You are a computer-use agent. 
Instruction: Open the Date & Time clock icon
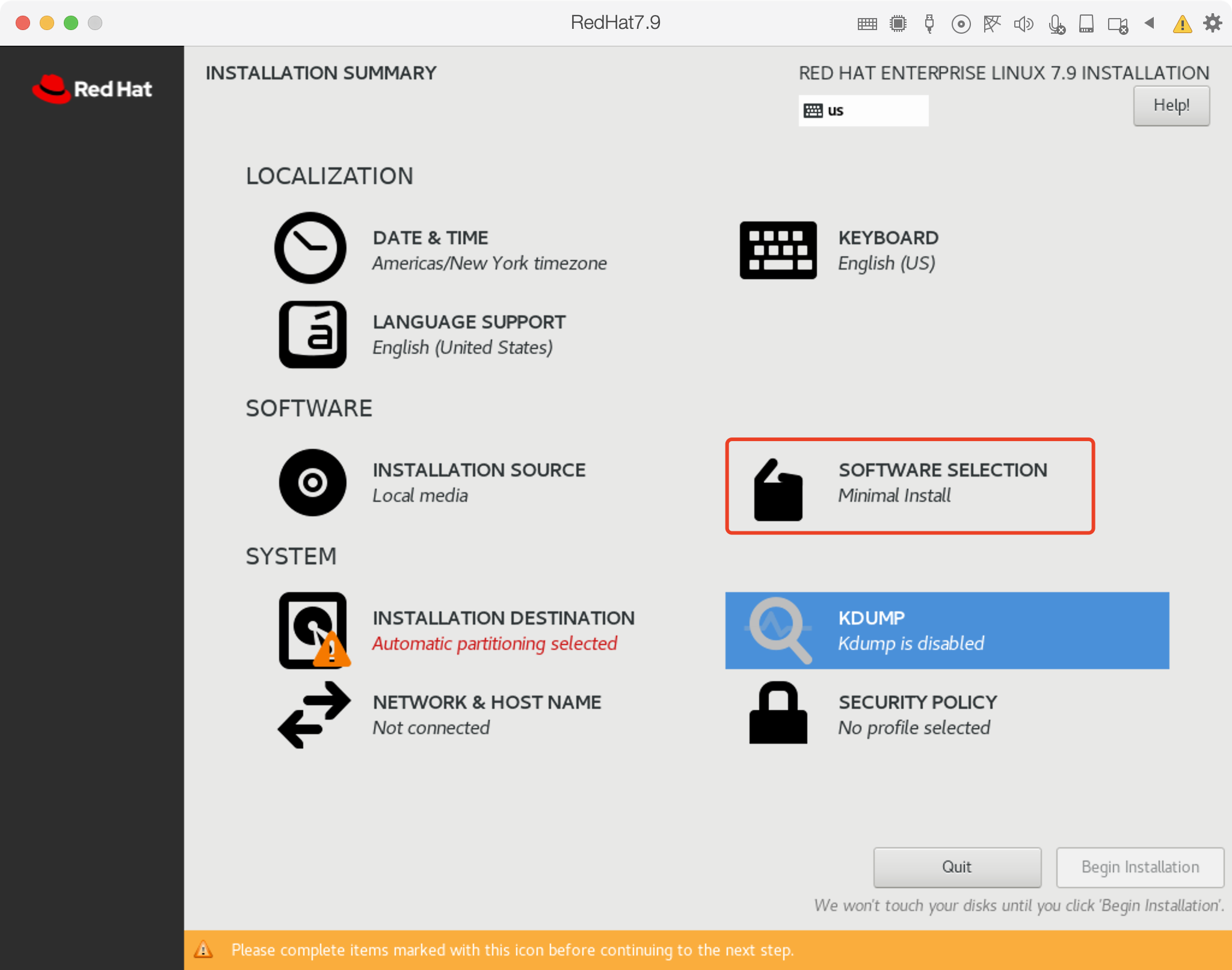click(310, 248)
